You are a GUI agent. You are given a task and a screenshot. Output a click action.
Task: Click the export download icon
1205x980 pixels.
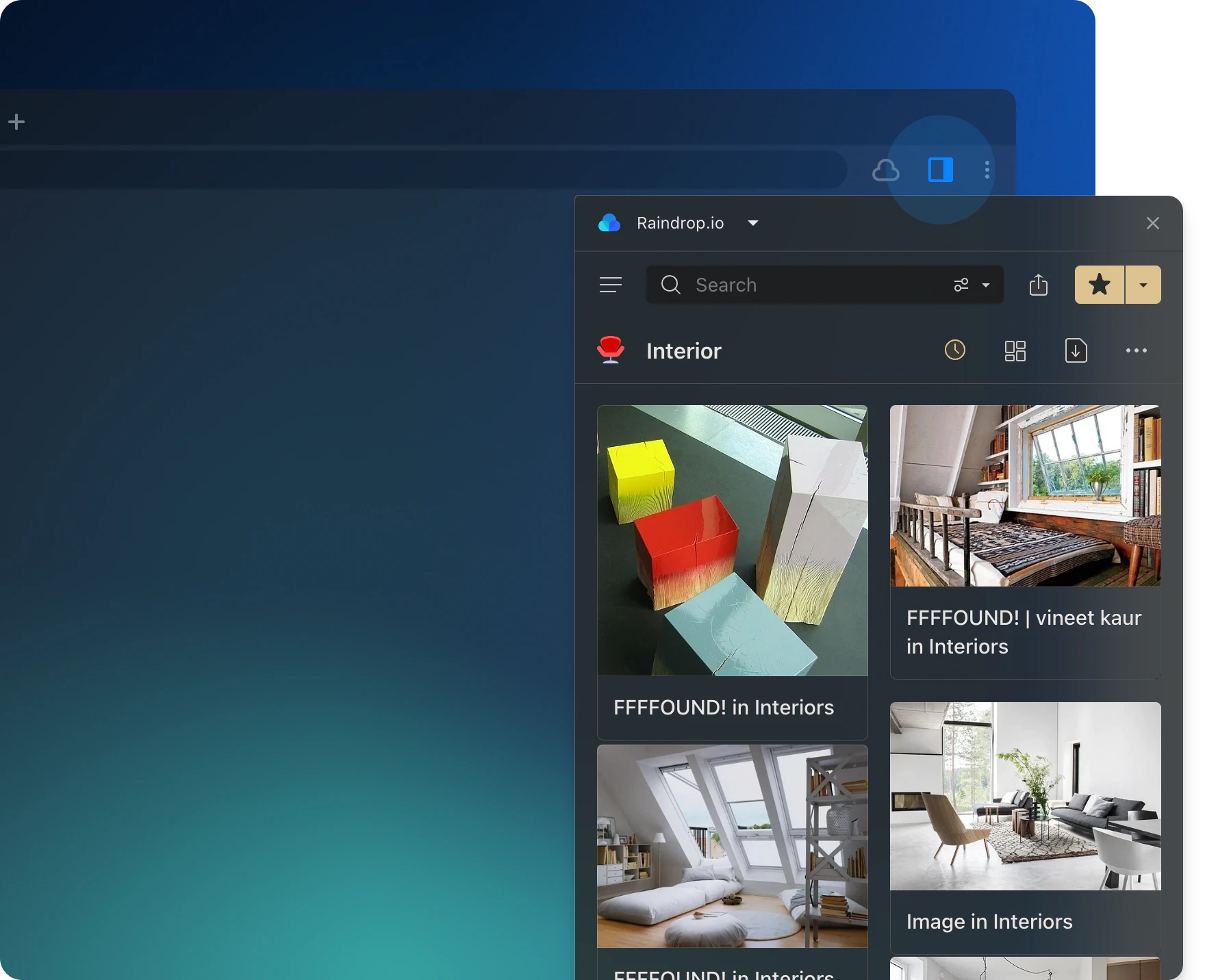click(1076, 351)
